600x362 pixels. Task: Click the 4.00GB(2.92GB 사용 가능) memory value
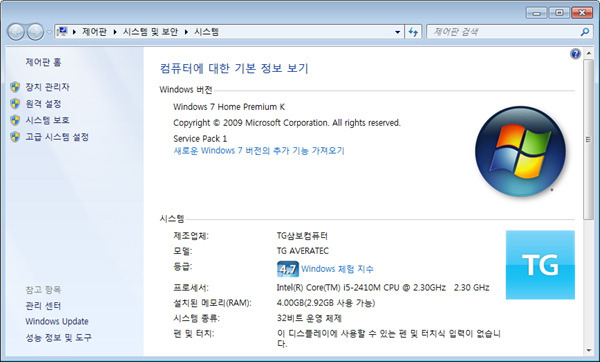pyautogui.click(x=326, y=303)
